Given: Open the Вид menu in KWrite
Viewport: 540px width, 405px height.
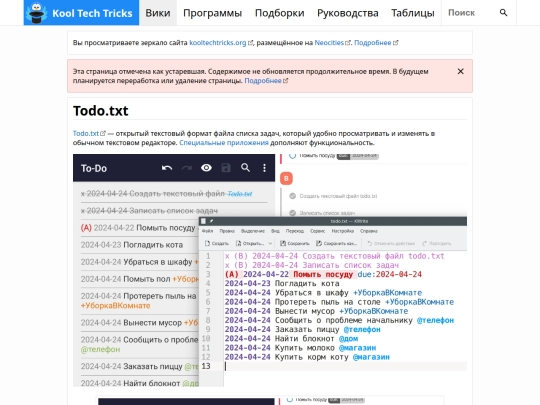Looking at the screenshot, I should pyautogui.click(x=275, y=231).
